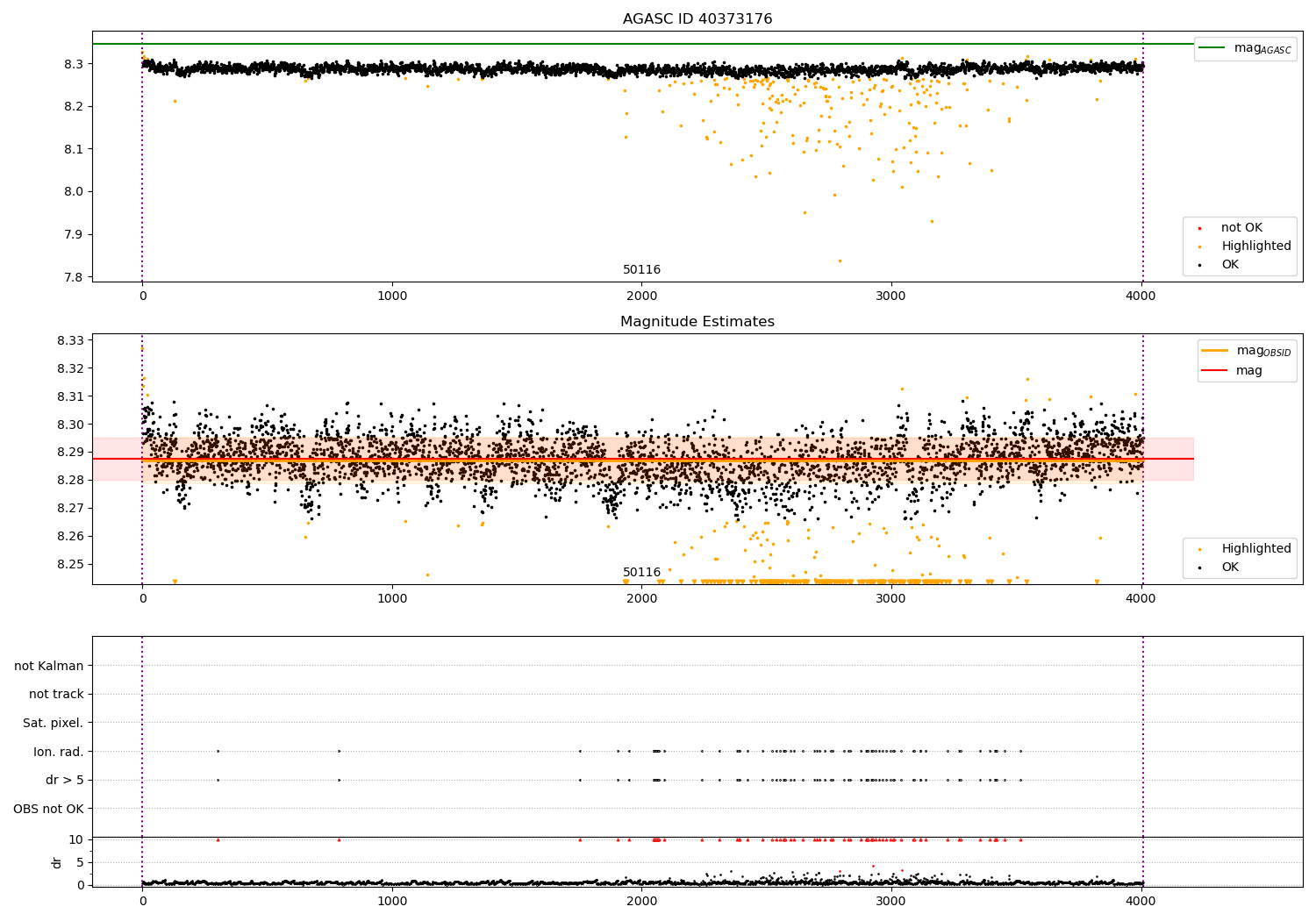Click the '2000' x tick under the top plot
The image size is (1316, 921).
click(x=641, y=296)
